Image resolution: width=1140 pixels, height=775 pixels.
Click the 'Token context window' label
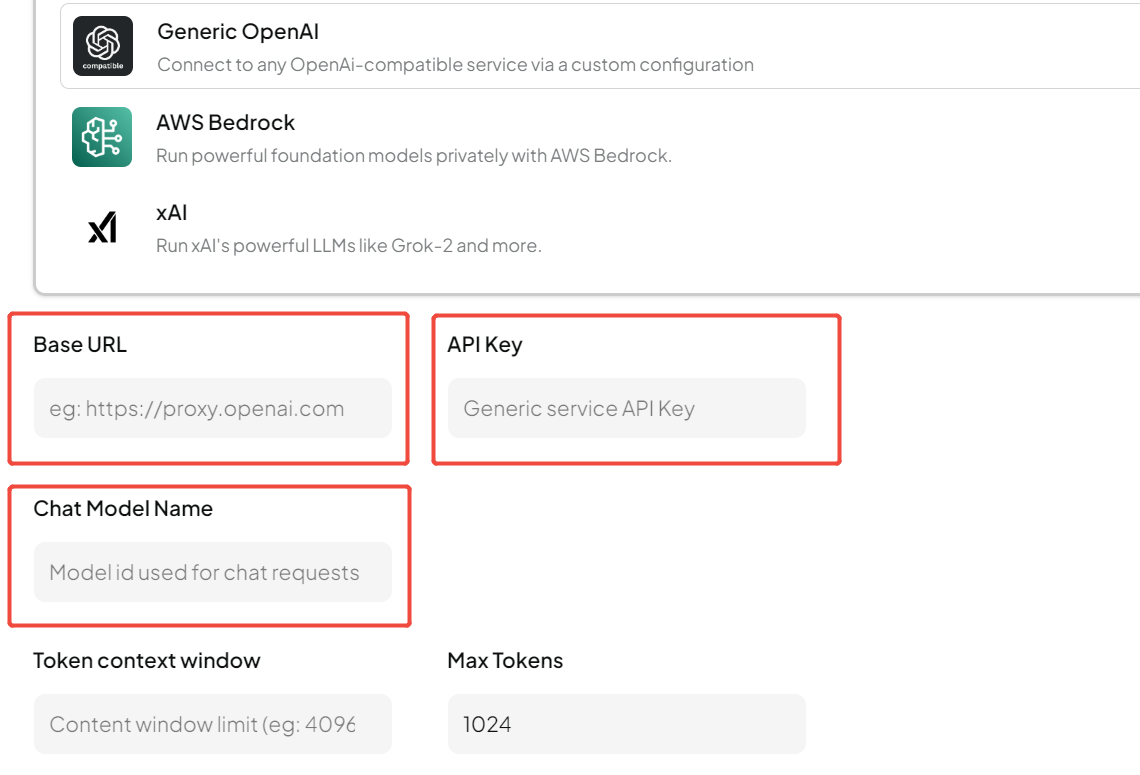(x=147, y=661)
